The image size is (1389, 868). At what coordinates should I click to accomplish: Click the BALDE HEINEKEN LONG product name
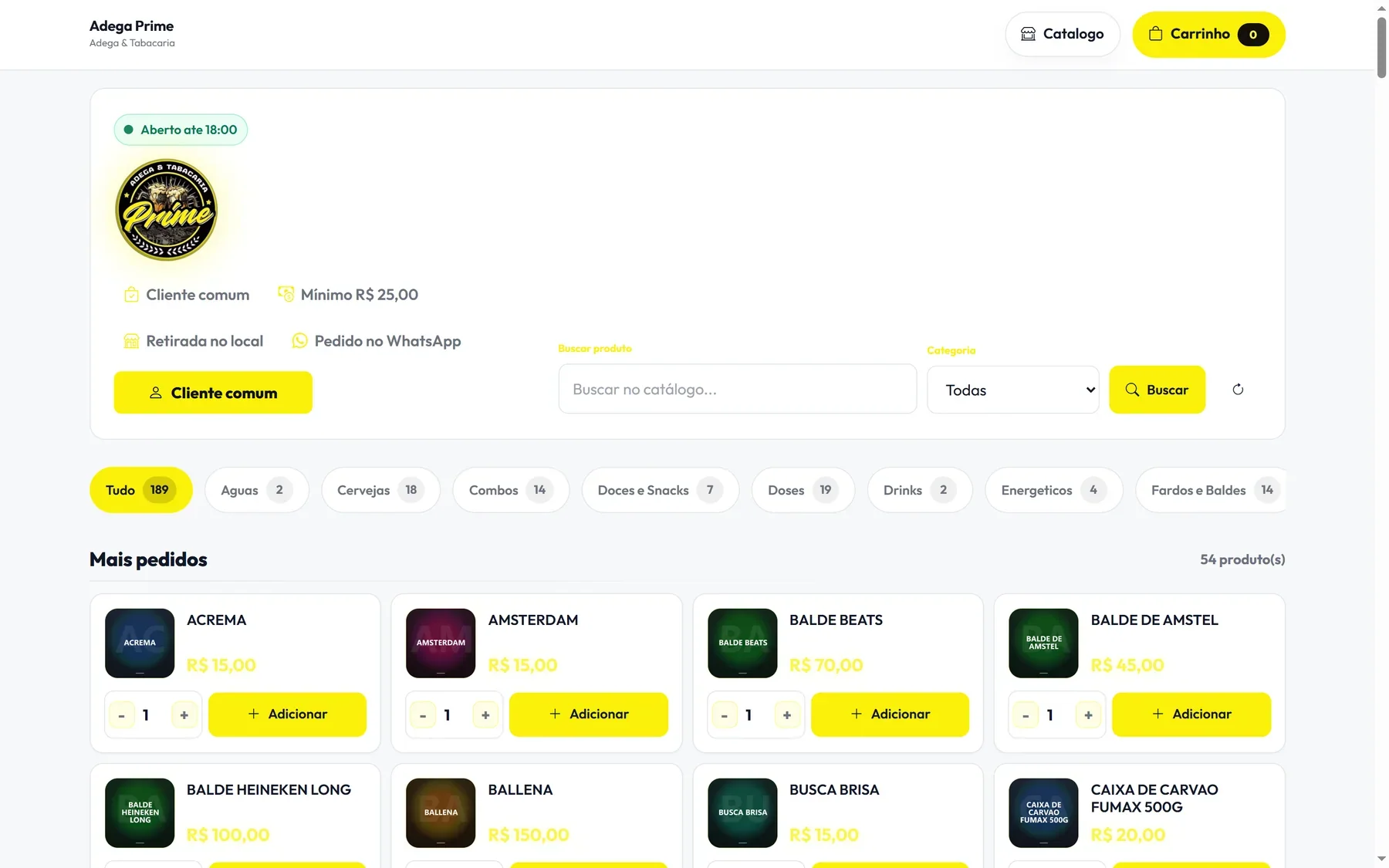click(269, 789)
